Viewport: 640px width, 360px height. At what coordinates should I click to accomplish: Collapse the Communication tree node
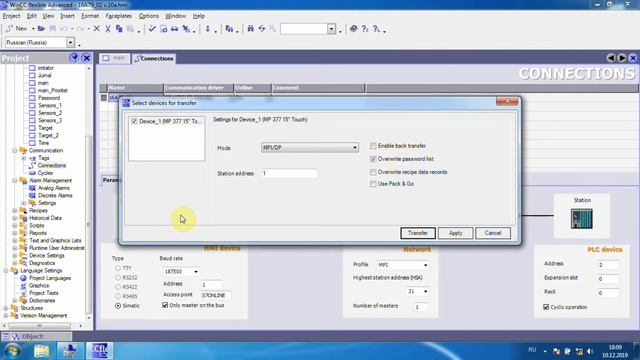click(x=15, y=151)
